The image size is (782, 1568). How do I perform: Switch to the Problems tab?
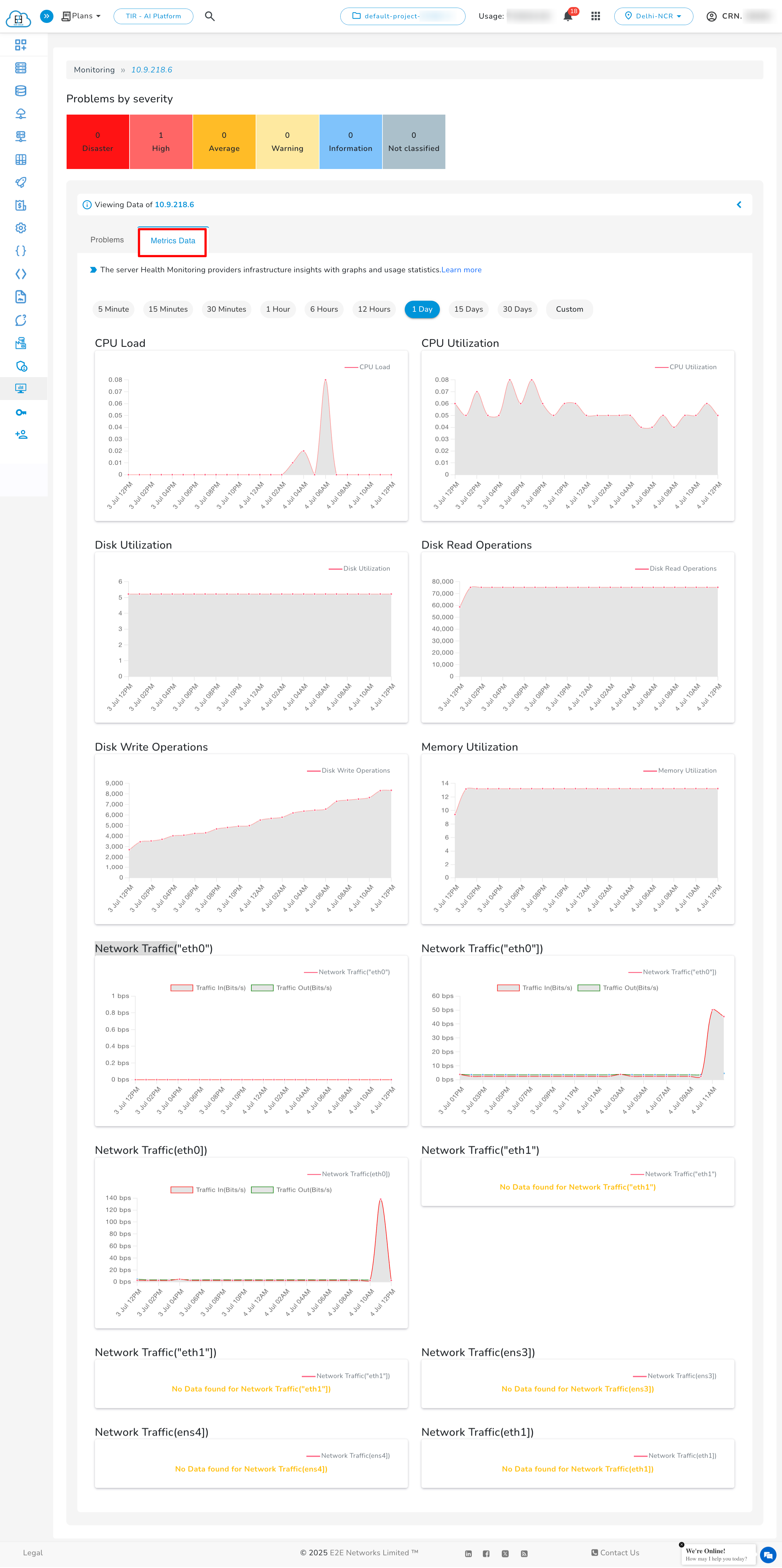[x=107, y=239]
